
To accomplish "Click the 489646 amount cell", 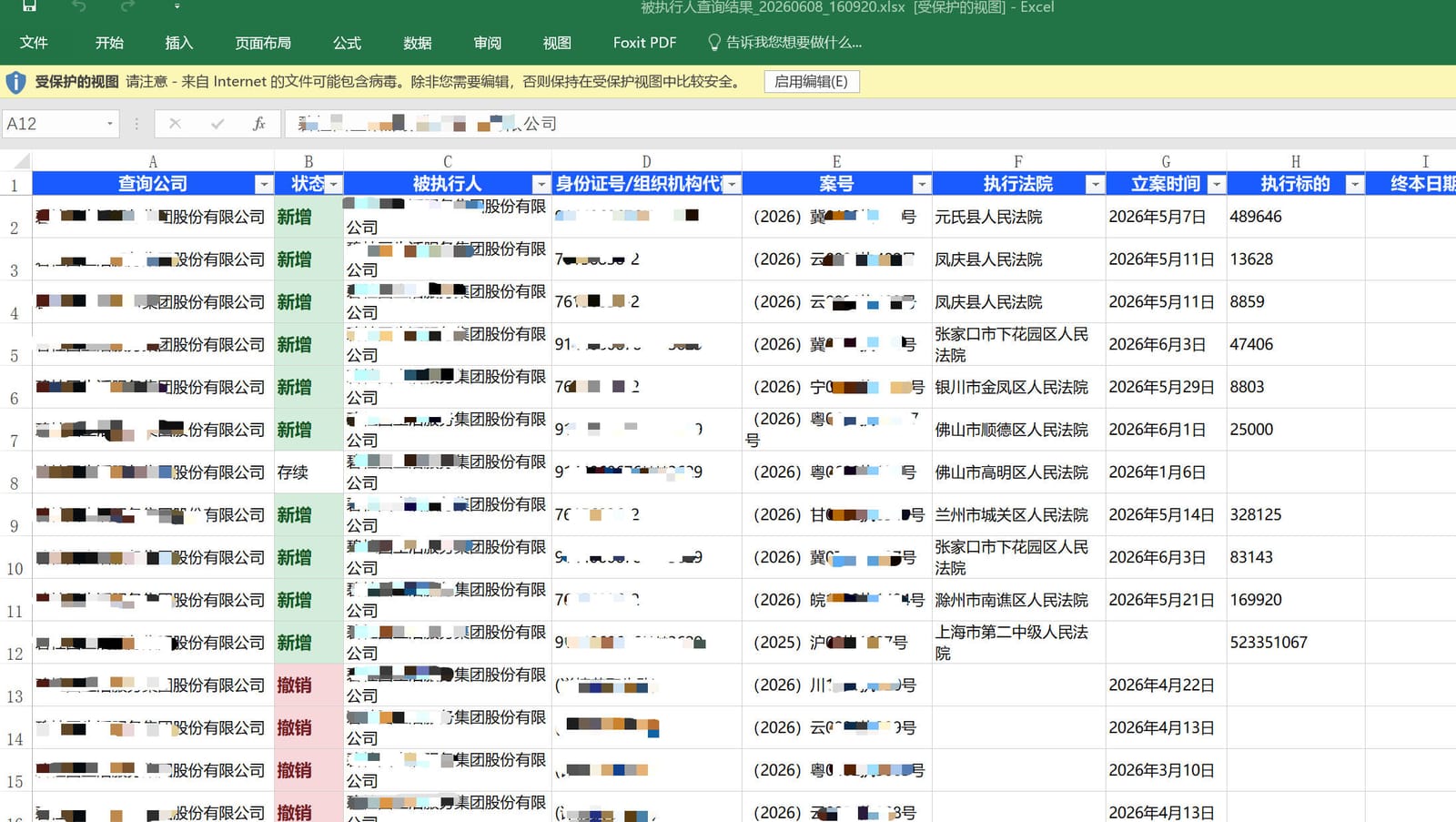I will [1296, 217].
